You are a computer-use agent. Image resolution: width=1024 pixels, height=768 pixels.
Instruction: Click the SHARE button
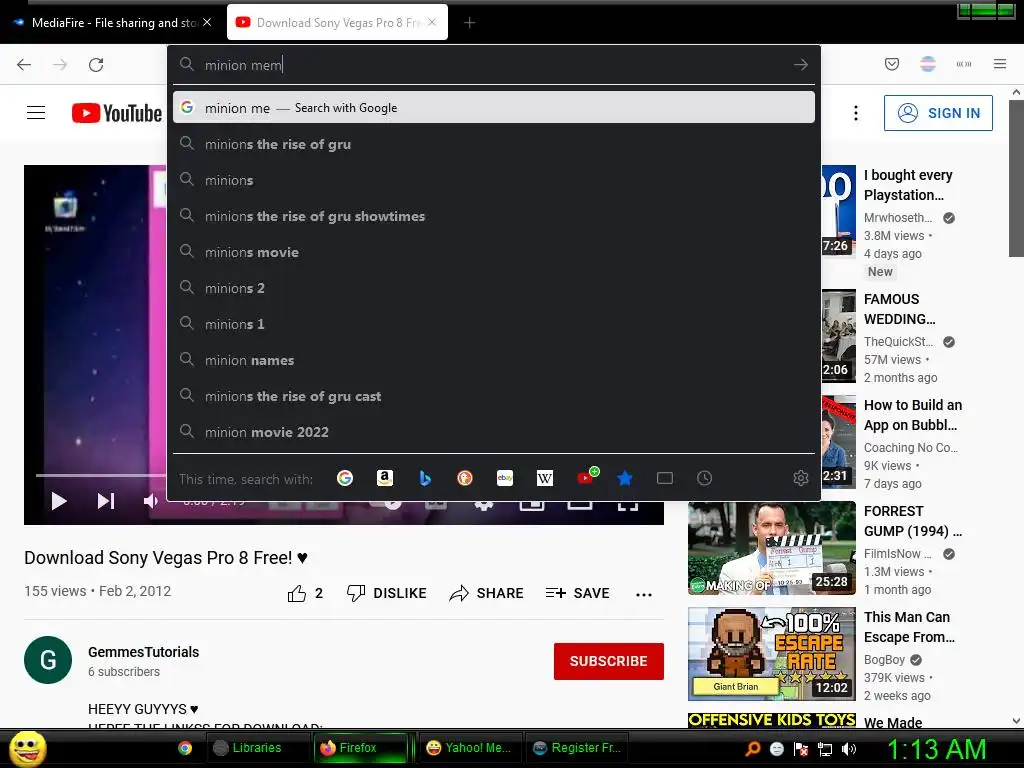(487, 593)
